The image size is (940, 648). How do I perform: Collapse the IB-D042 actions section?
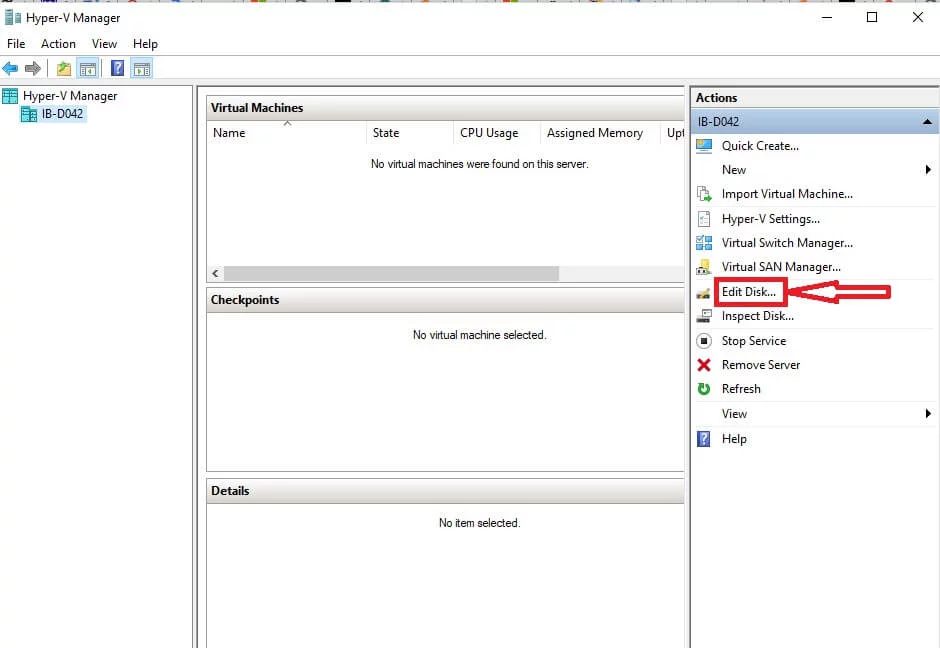point(927,122)
